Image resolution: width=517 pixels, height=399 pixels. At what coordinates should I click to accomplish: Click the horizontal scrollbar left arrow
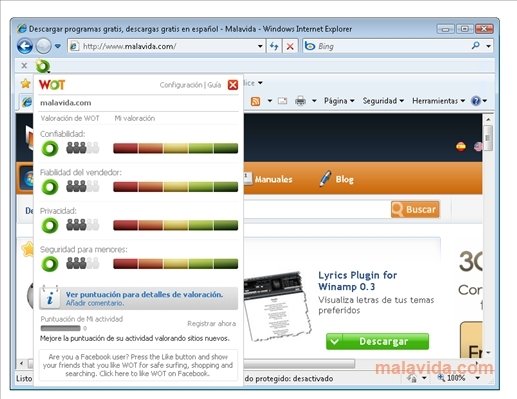[21, 363]
